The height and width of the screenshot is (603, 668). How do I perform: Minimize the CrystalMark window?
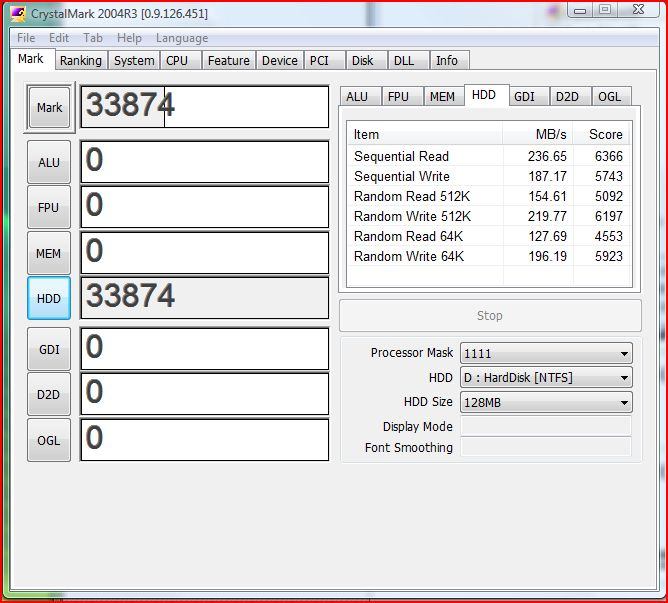click(x=580, y=10)
